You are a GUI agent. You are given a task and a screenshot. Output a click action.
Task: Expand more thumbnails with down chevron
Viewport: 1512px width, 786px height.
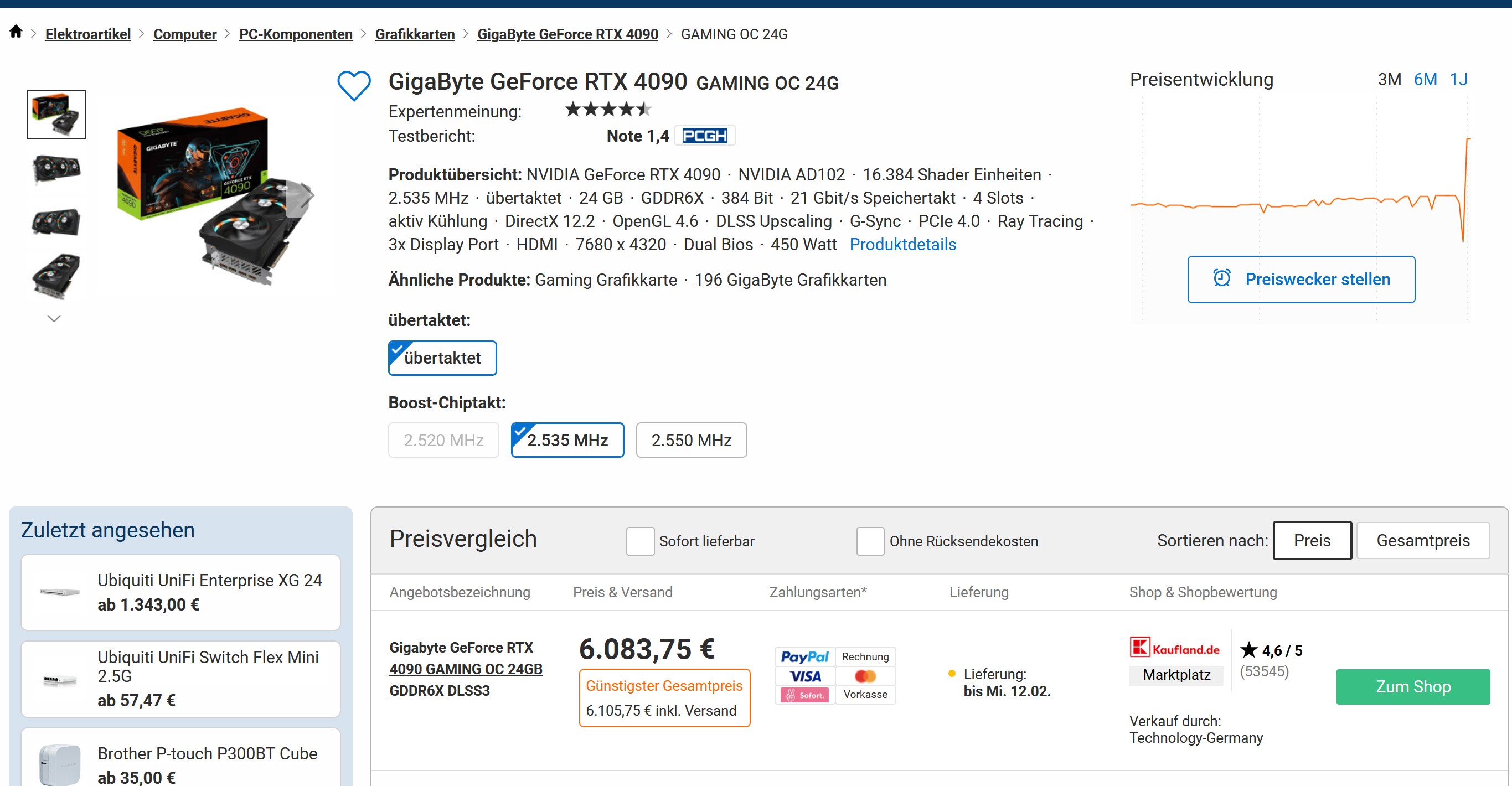click(54, 319)
